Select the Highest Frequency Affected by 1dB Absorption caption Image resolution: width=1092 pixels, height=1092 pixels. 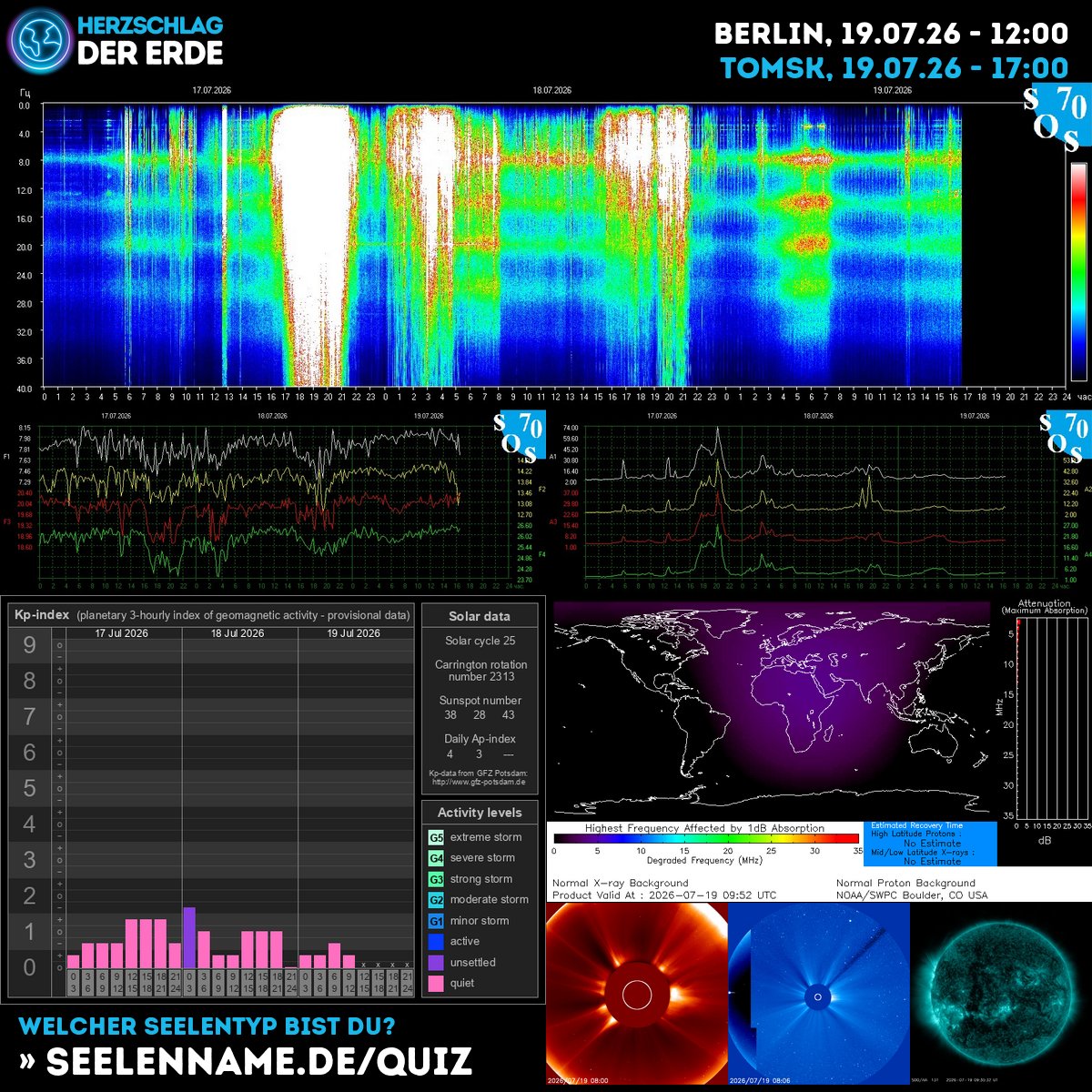(705, 828)
